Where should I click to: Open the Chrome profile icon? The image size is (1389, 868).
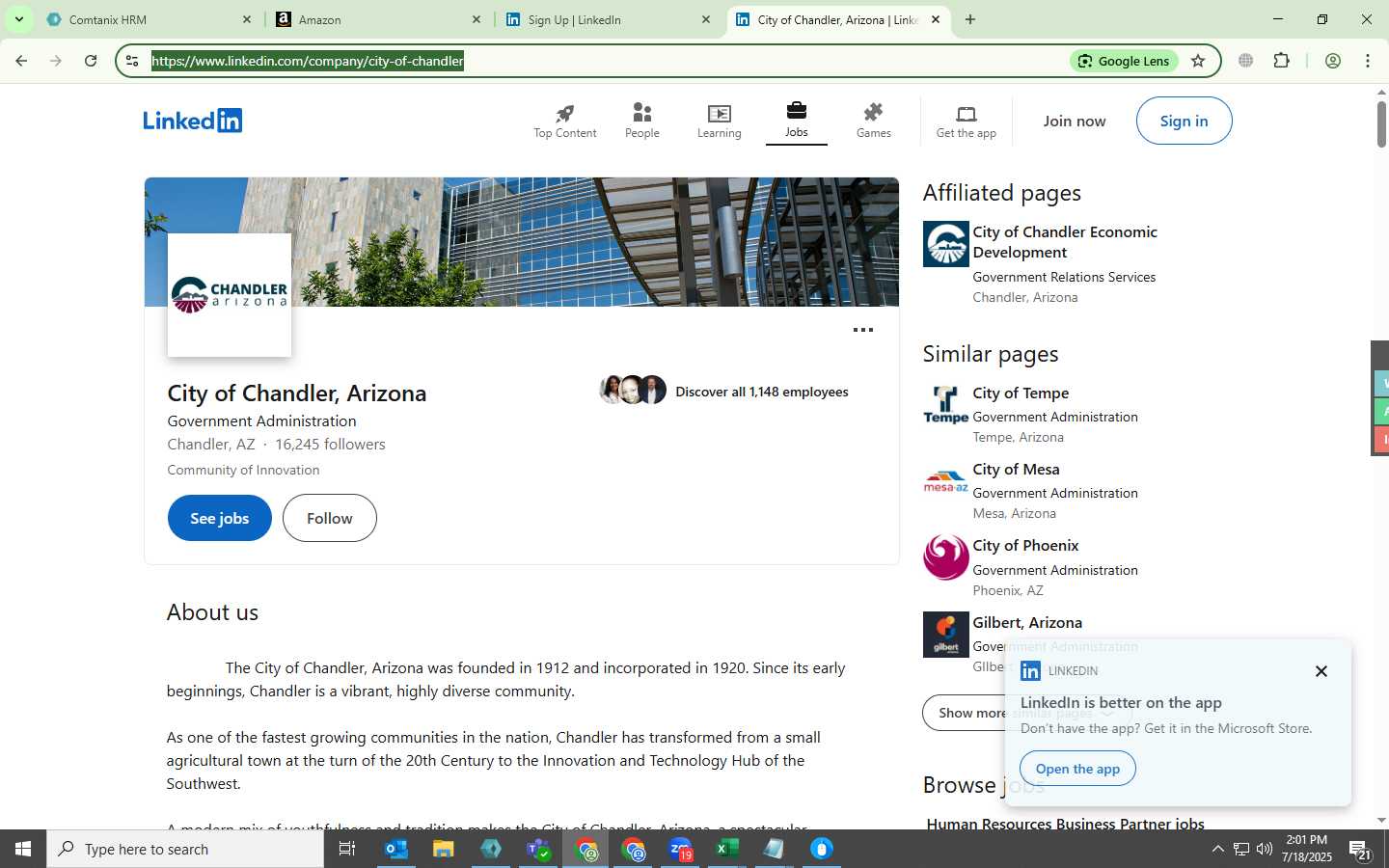pos(1333,61)
